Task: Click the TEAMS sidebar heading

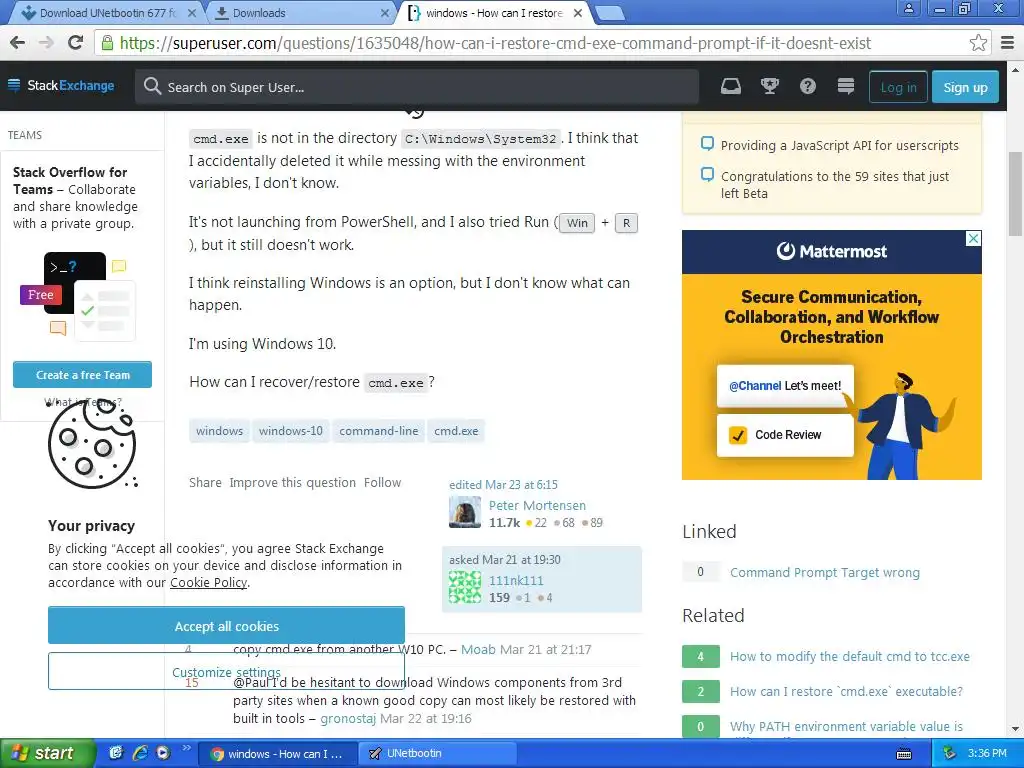Action: pyautogui.click(x=25, y=135)
